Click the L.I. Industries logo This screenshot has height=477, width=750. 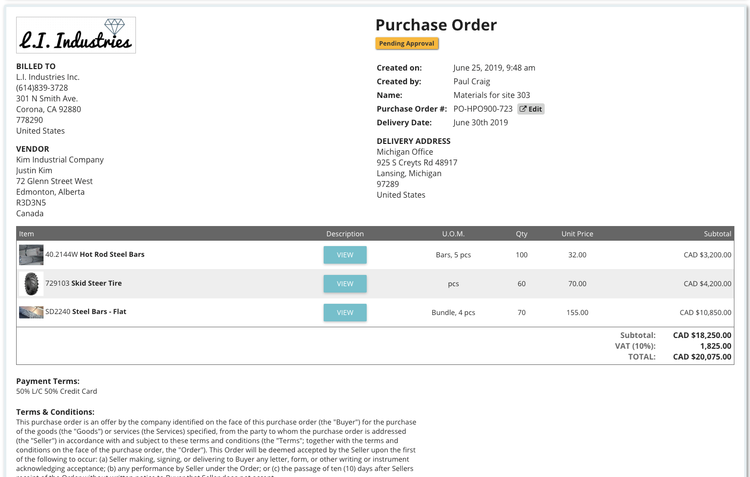coord(76,35)
